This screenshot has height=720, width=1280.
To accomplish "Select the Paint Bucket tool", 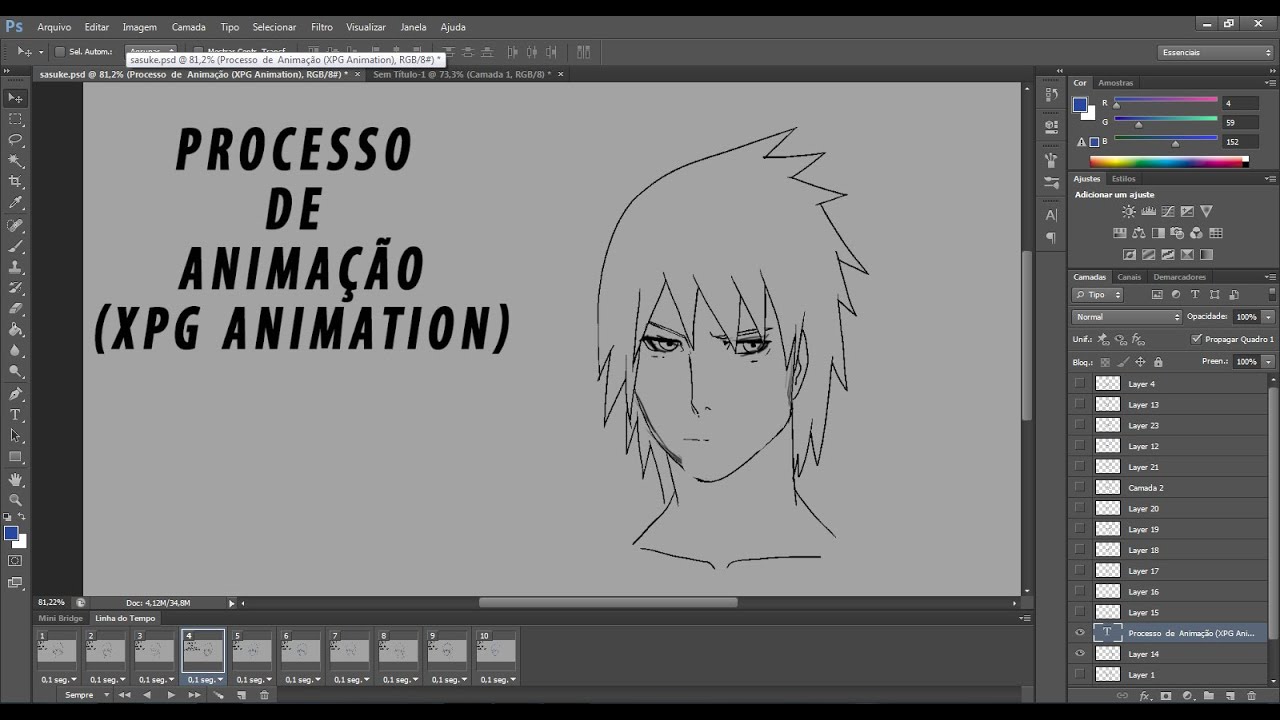I will tap(15, 330).
